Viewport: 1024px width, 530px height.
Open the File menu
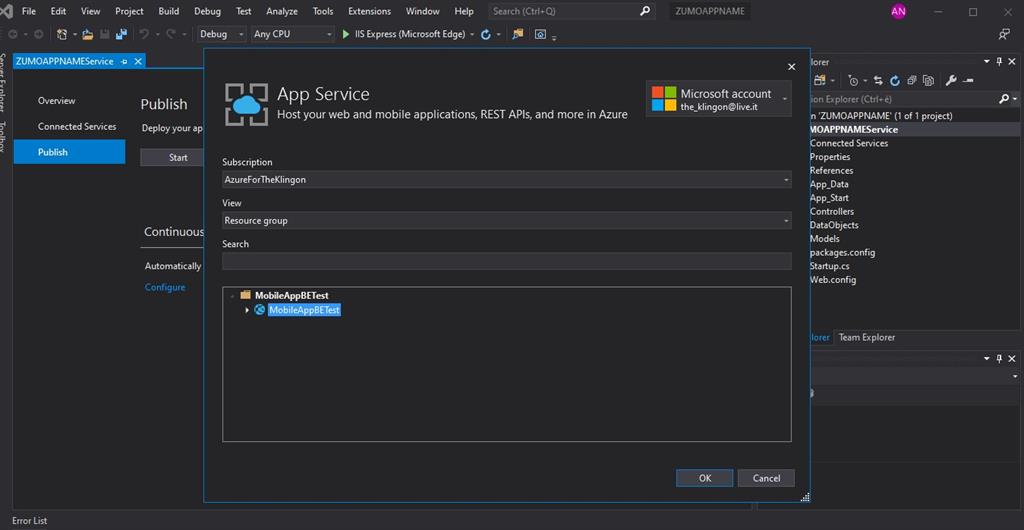click(29, 11)
